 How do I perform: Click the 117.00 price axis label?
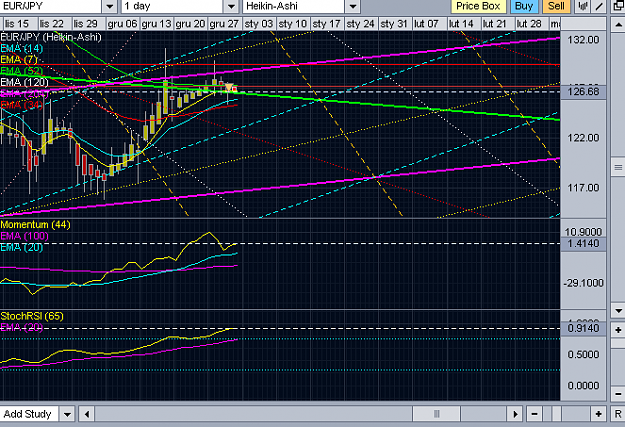(583, 188)
